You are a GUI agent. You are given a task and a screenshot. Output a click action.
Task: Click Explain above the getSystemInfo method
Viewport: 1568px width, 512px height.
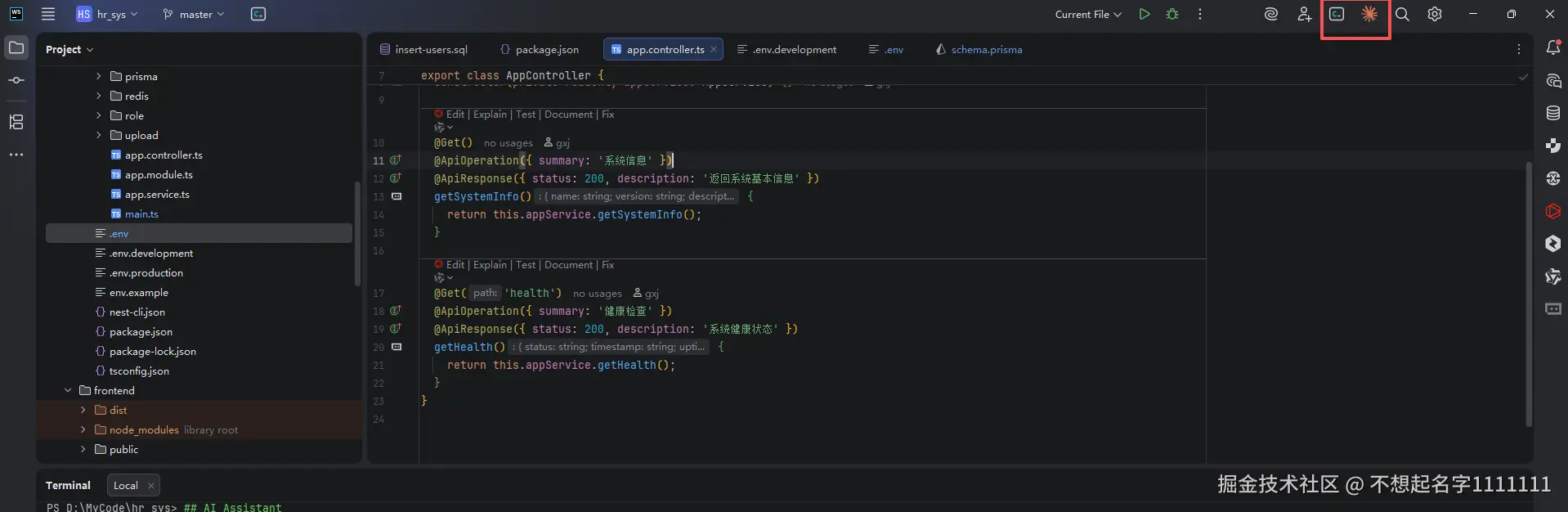[491, 115]
